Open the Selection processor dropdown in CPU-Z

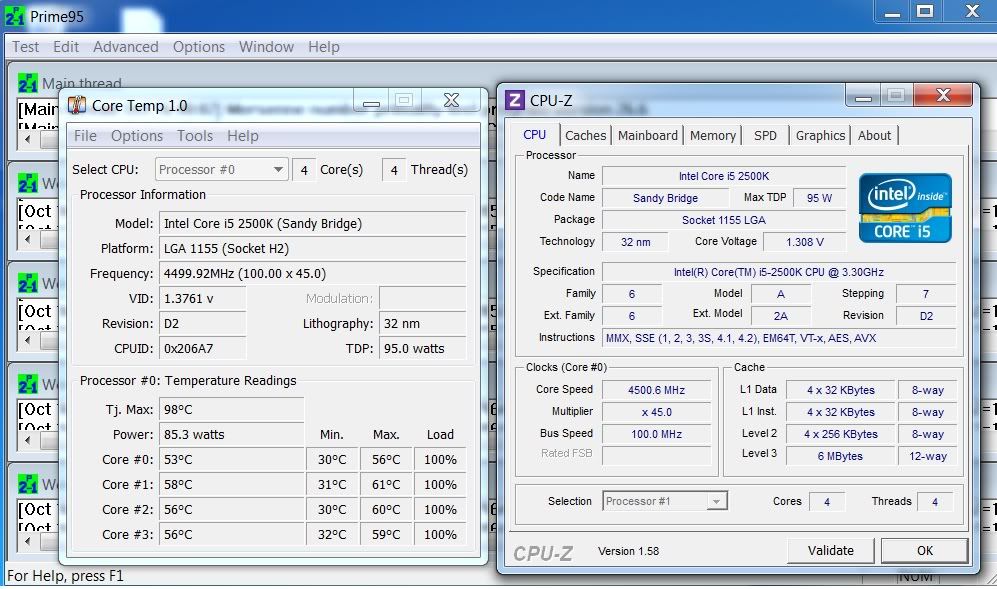coord(716,502)
